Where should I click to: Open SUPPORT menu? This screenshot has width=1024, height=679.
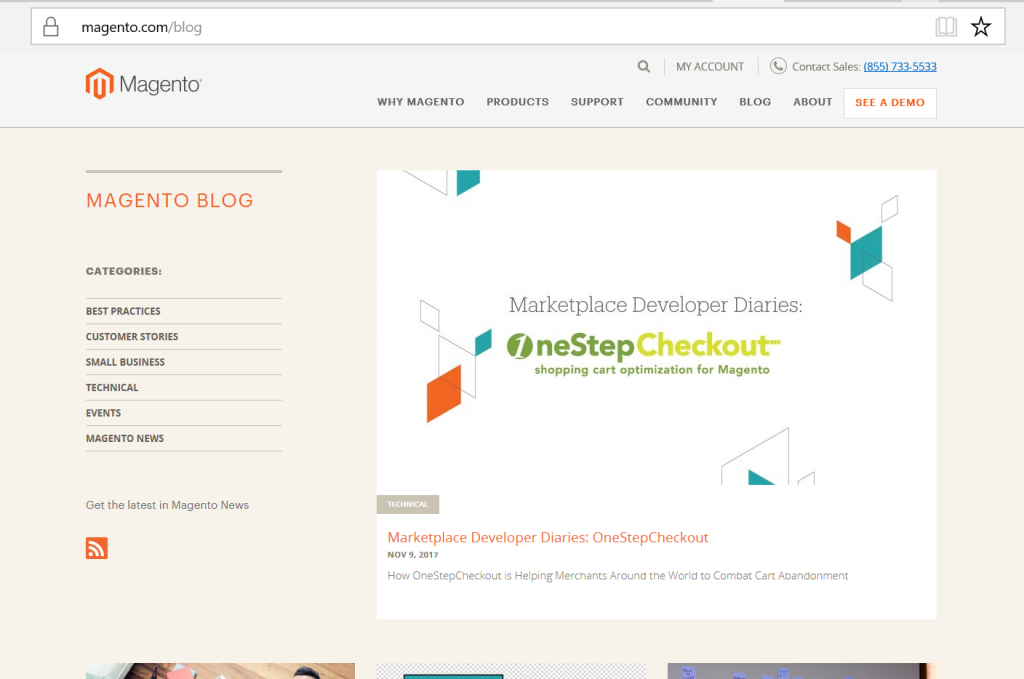click(597, 102)
